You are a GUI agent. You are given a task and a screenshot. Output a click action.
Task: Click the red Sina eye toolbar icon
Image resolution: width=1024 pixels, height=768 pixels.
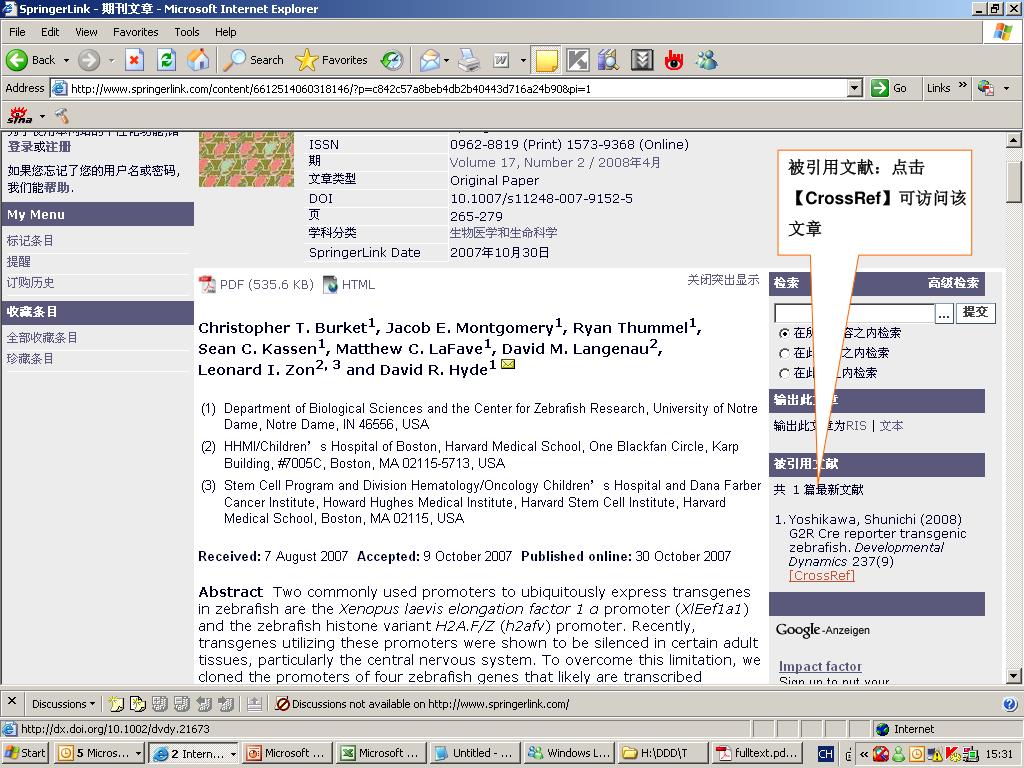point(674,60)
